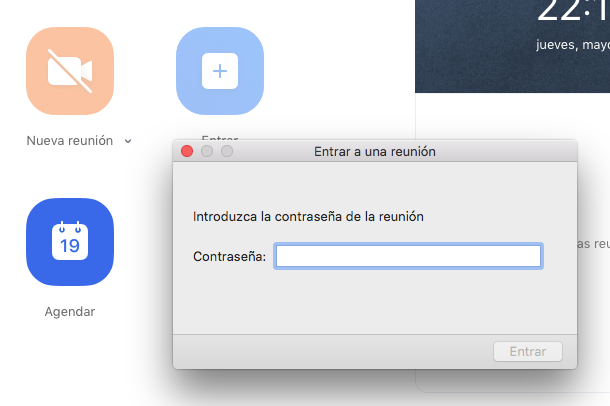Click the clock time in the banner

pyautogui.click(x=572, y=12)
